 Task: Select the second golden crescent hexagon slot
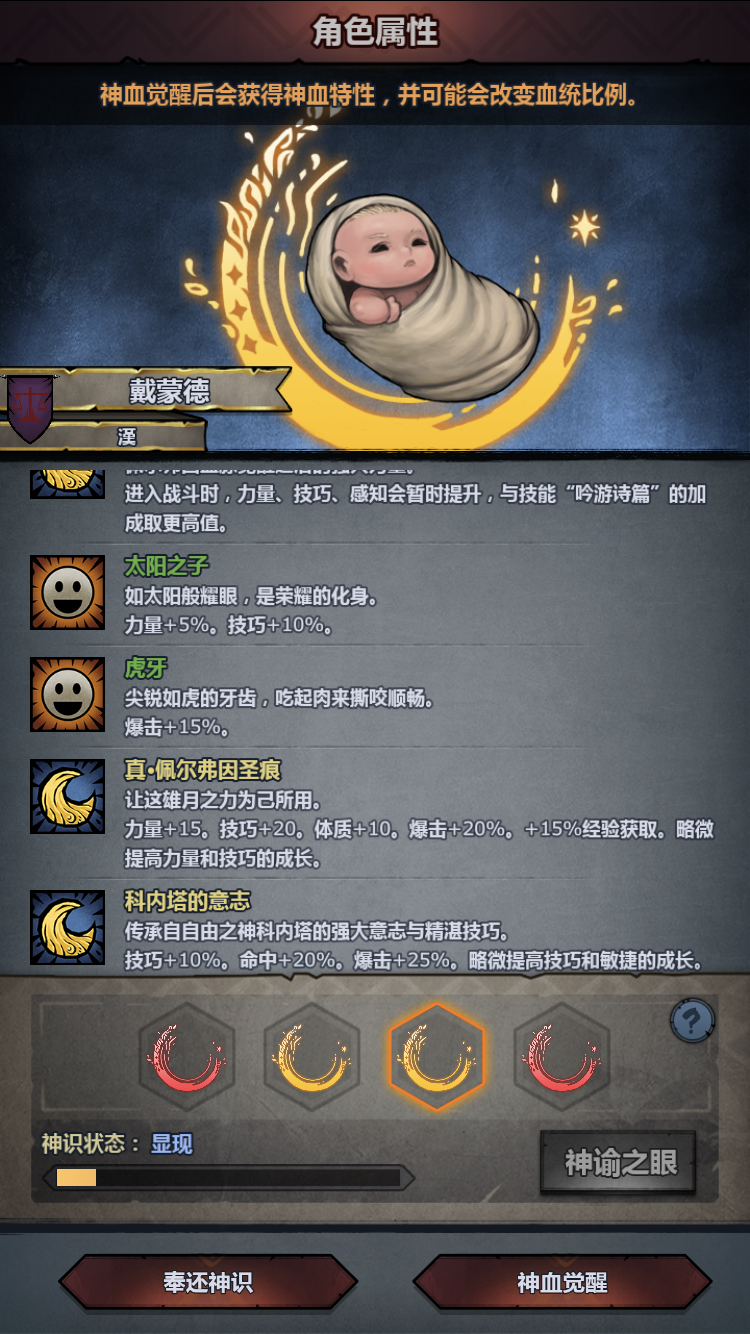coord(312,1057)
